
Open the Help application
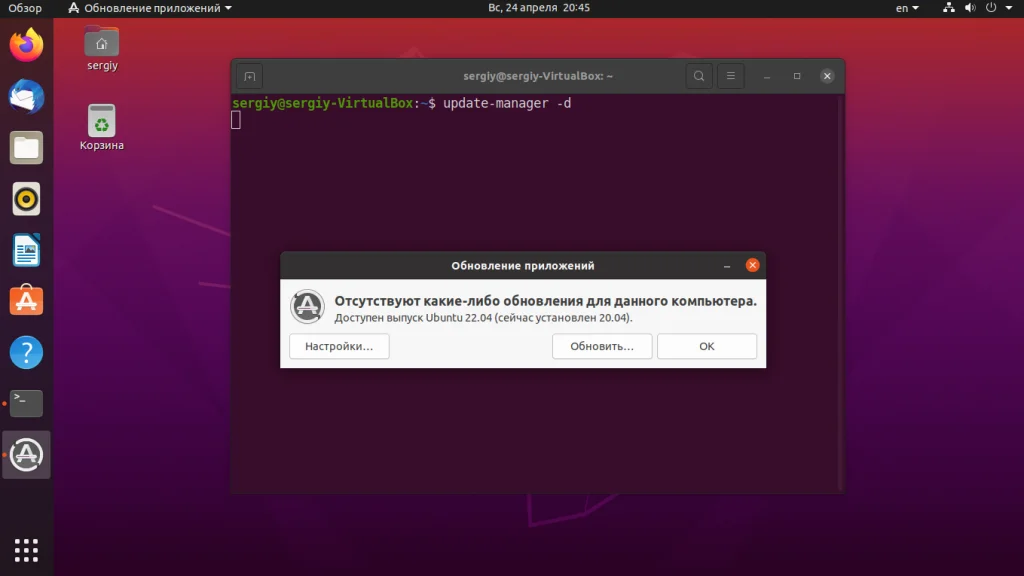coord(25,352)
